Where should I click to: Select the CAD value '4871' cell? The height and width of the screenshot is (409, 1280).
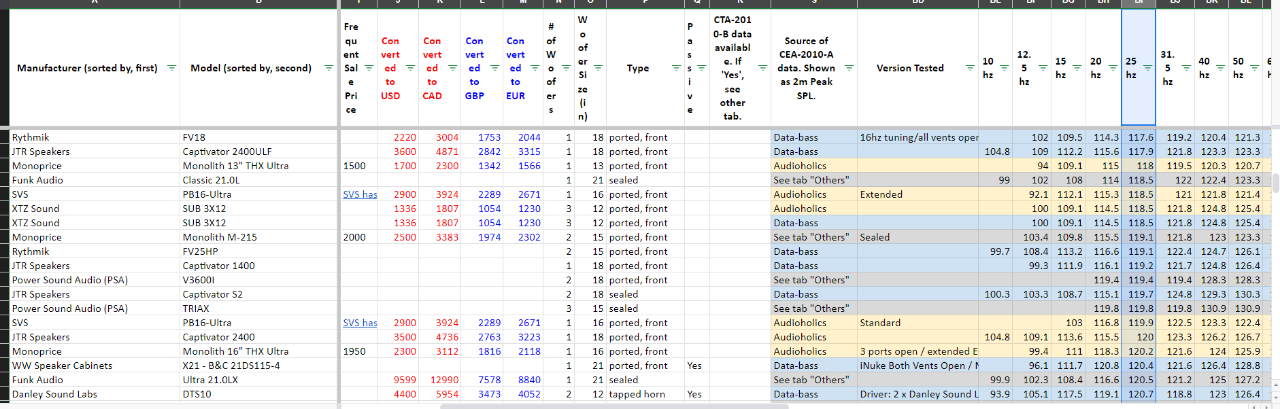coord(441,151)
